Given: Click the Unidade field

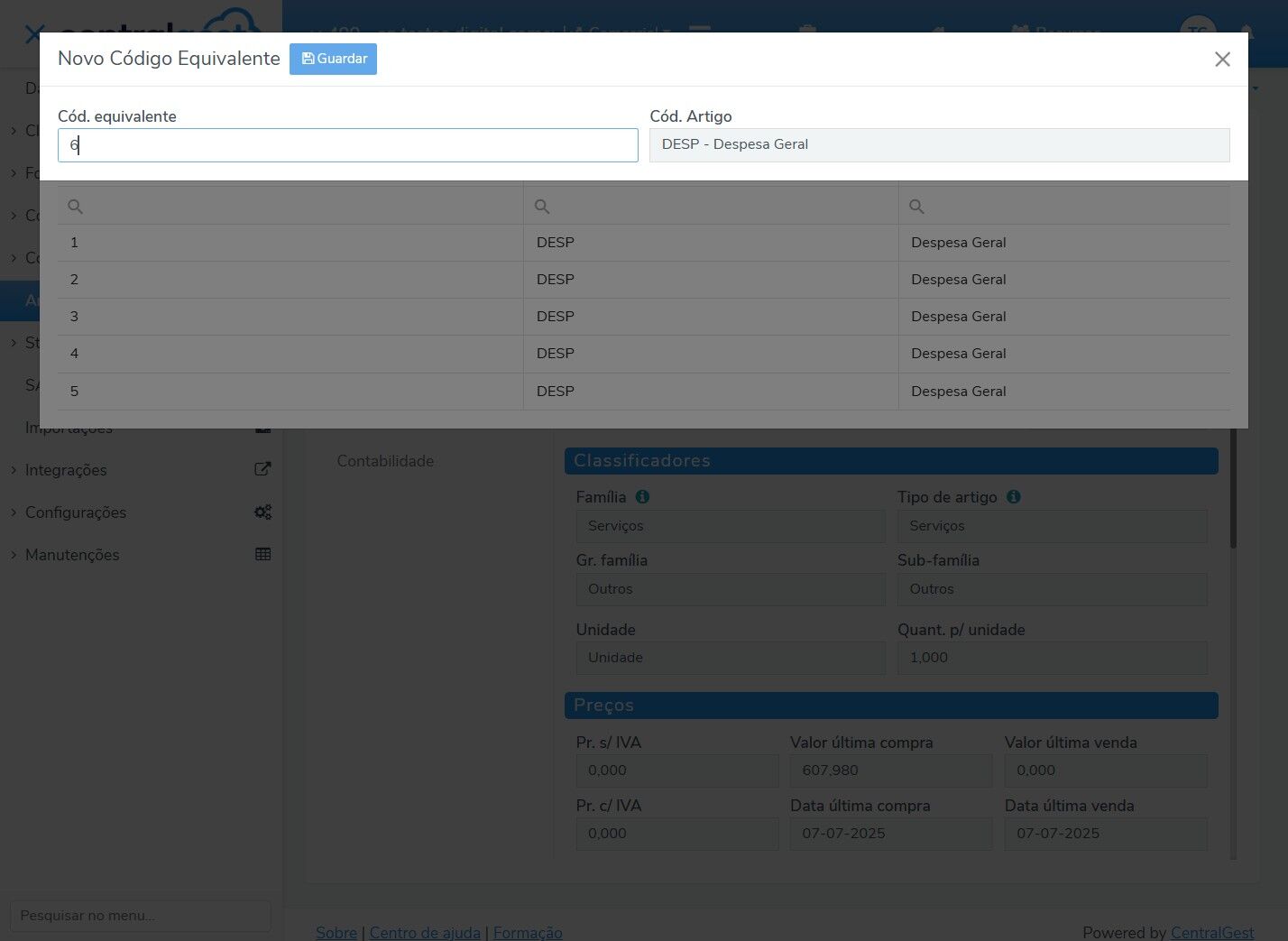Looking at the screenshot, I should 731,658.
